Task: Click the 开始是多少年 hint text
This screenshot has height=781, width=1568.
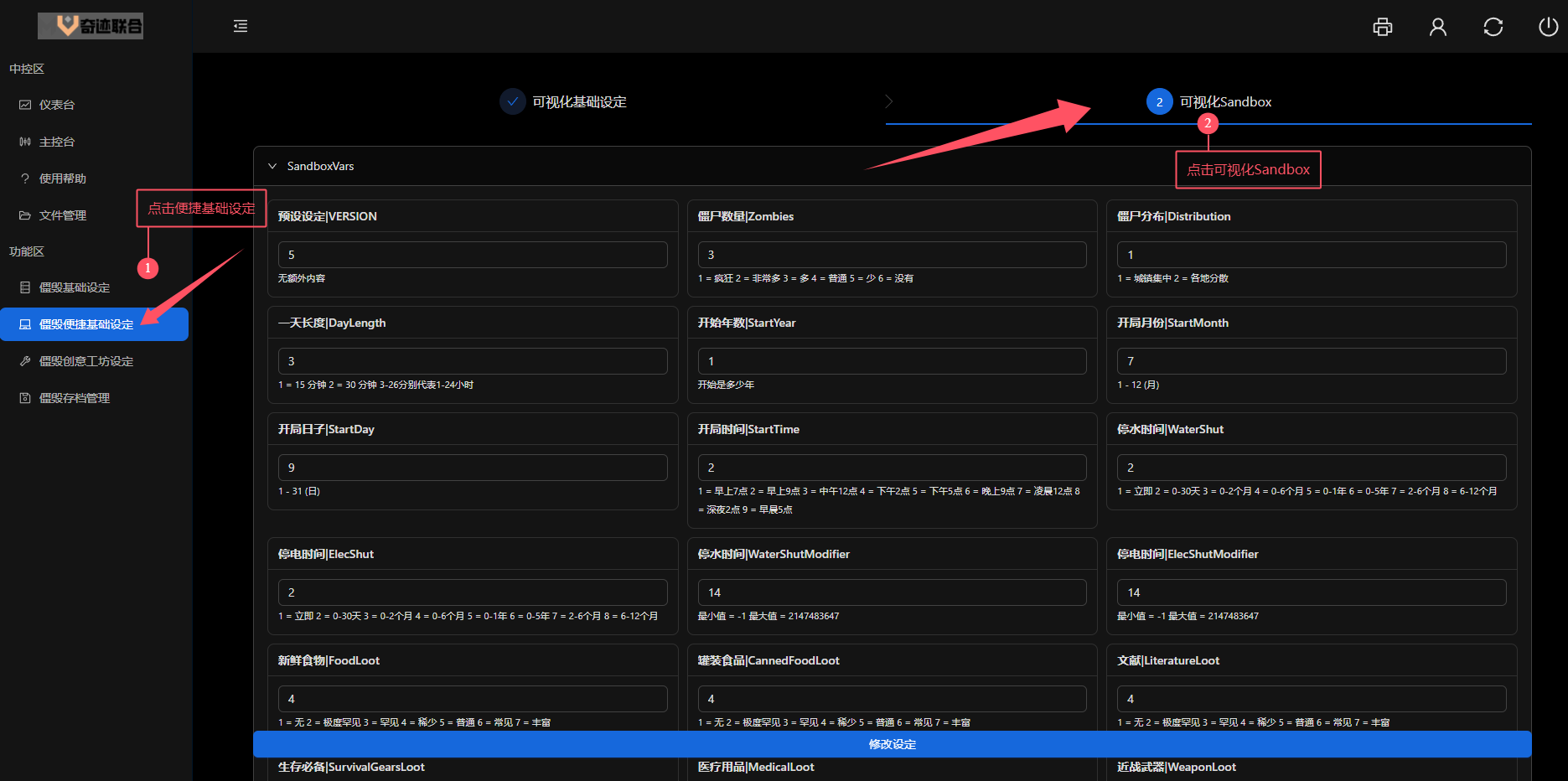Action: pyautogui.click(x=726, y=385)
